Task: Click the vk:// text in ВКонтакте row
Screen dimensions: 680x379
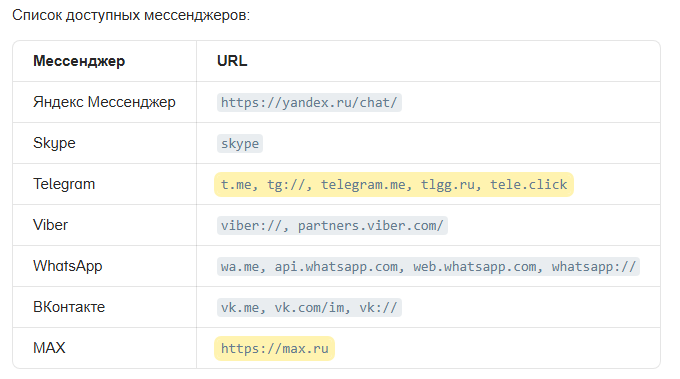Action: [378, 307]
